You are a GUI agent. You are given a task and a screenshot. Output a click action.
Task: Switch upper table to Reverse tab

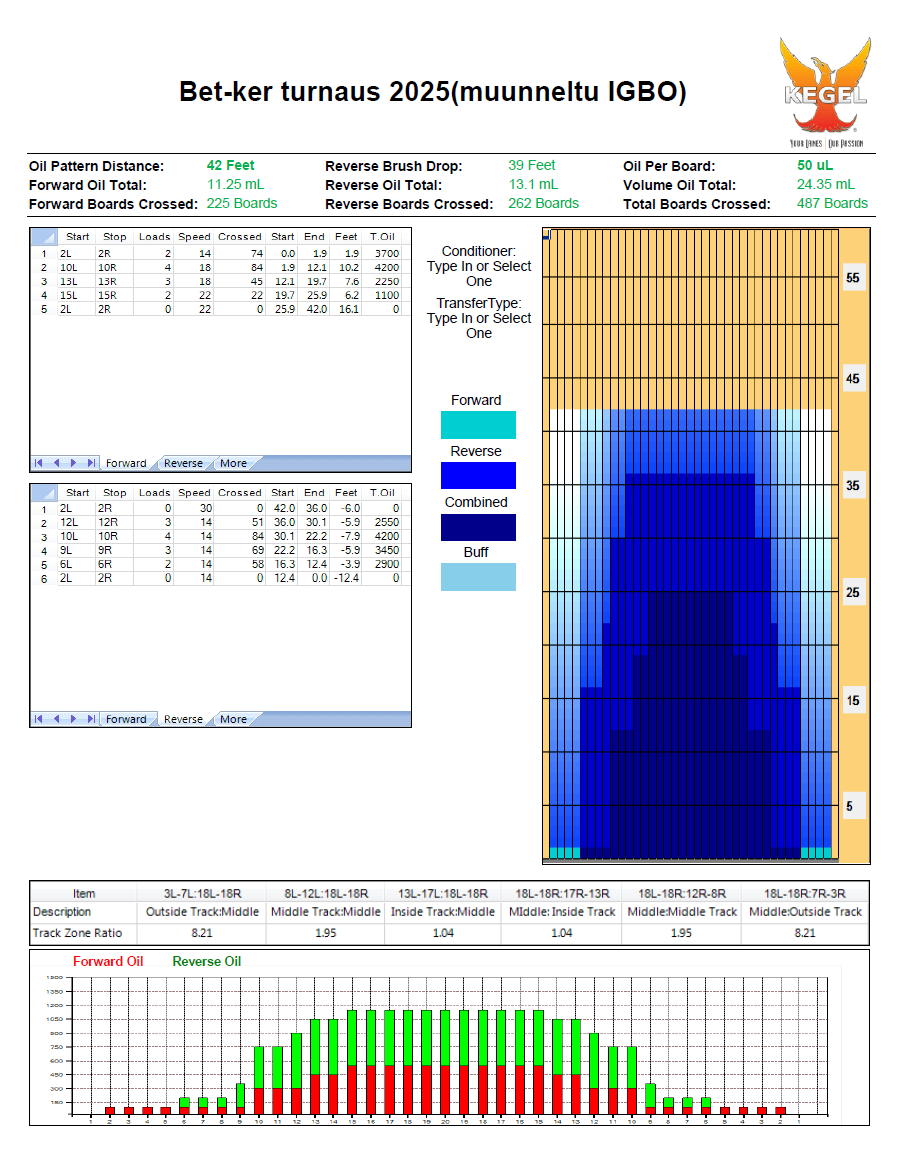coord(183,464)
